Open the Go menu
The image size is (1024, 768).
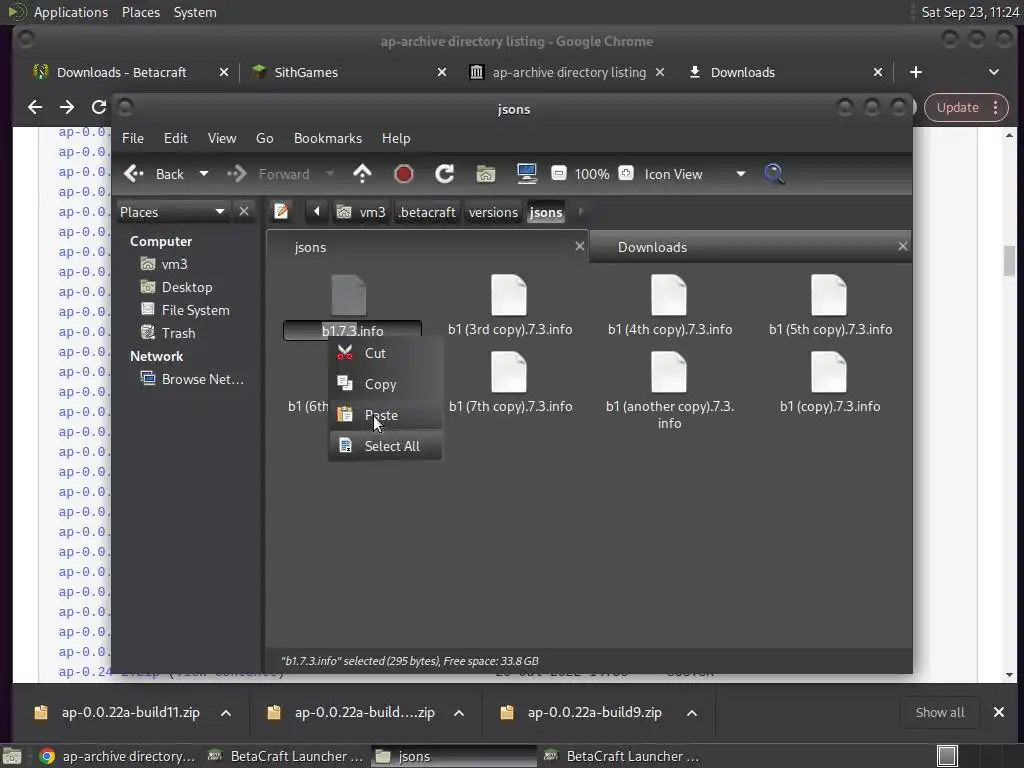click(264, 138)
